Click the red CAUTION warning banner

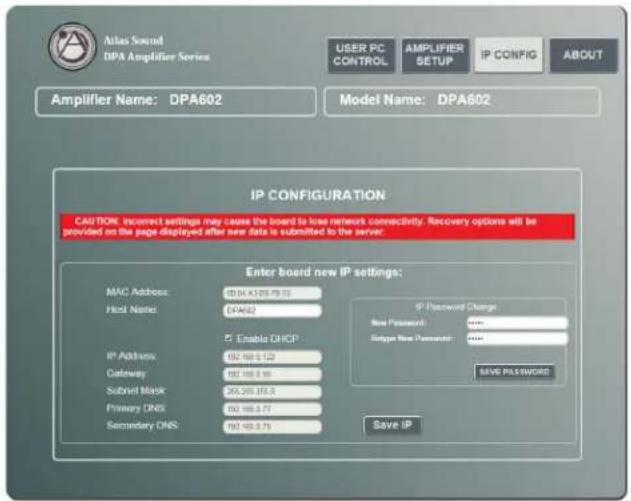318,227
